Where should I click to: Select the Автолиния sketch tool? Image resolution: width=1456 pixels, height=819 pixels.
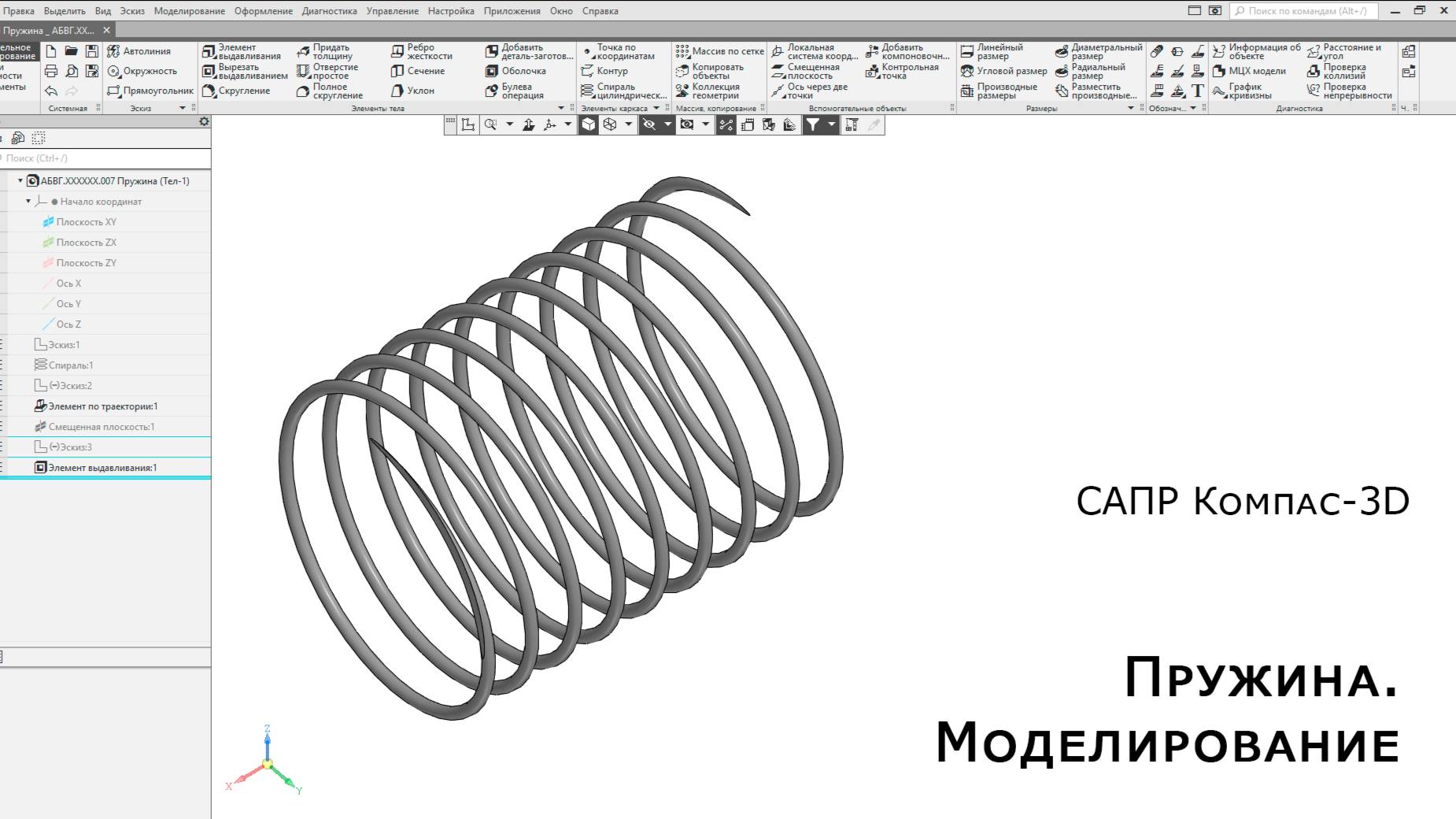pyautogui.click(x=139, y=51)
